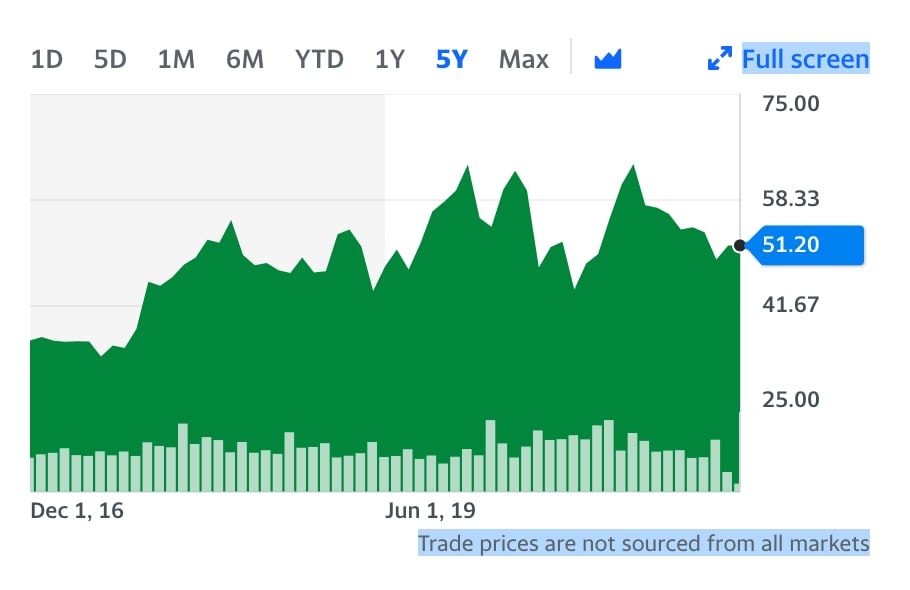This screenshot has height=590, width=910.
Task: Click the current price dot marker
Action: tap(739, 245)
